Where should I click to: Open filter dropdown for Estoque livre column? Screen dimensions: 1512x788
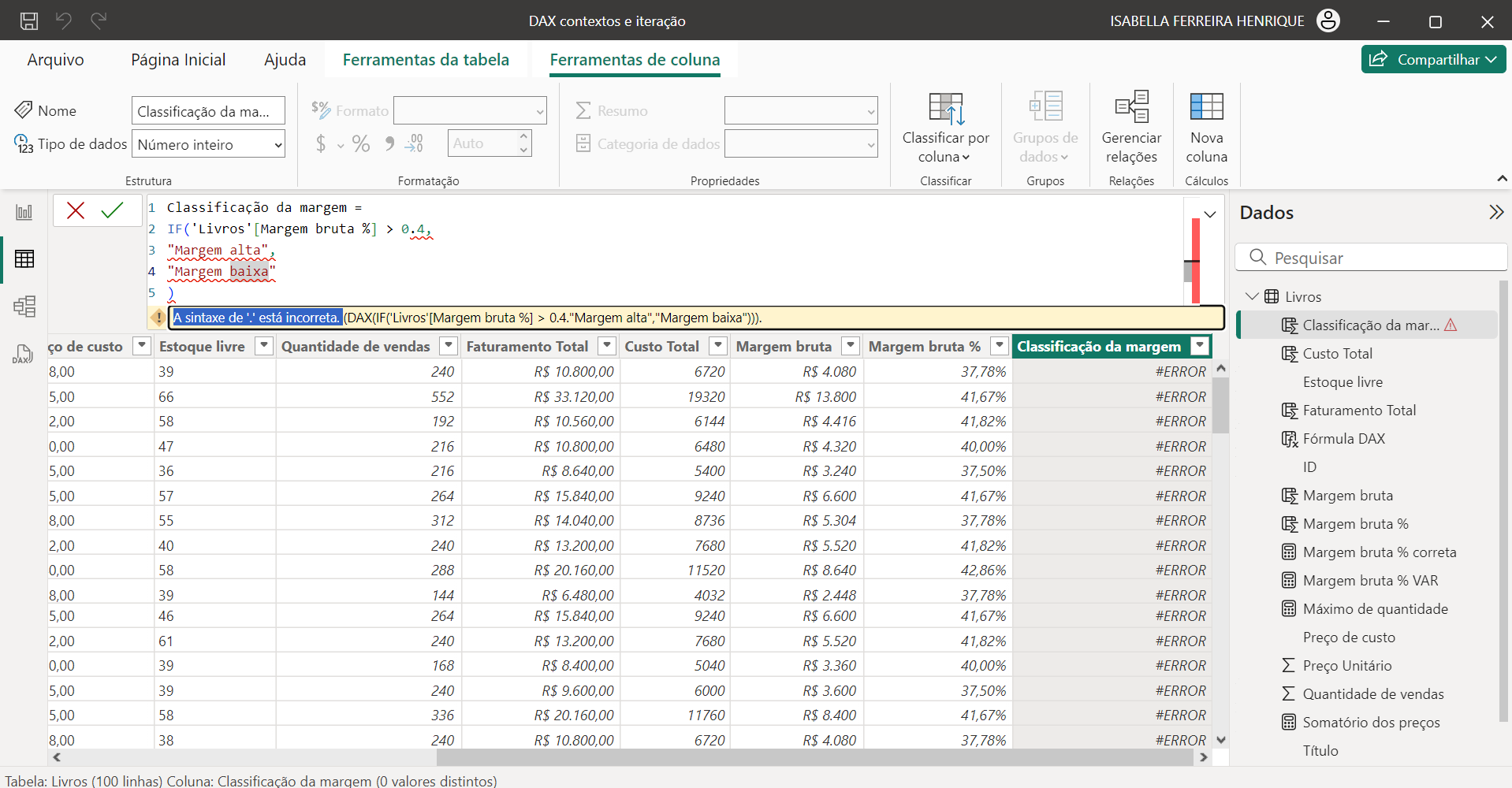coord(264,345)
